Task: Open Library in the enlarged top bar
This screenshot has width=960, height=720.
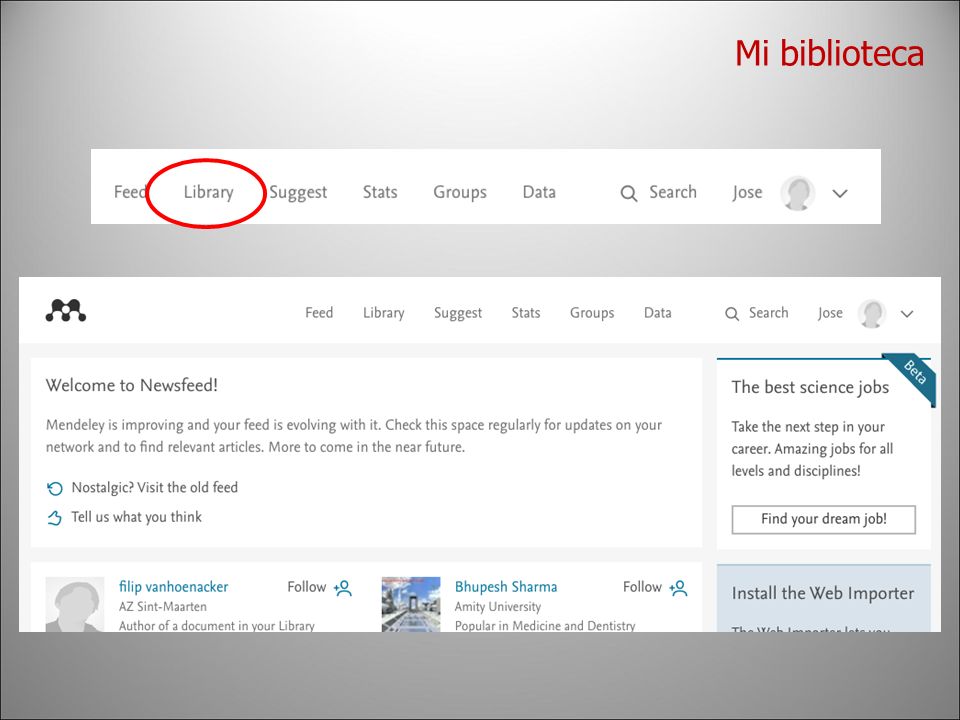Action: click(x=208, y=192)
